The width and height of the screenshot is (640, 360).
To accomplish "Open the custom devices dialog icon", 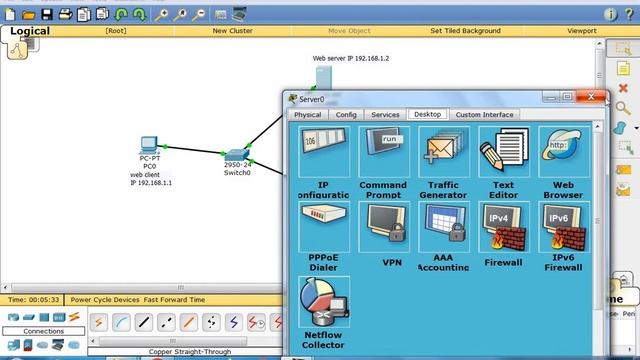I will click(239, 15).
